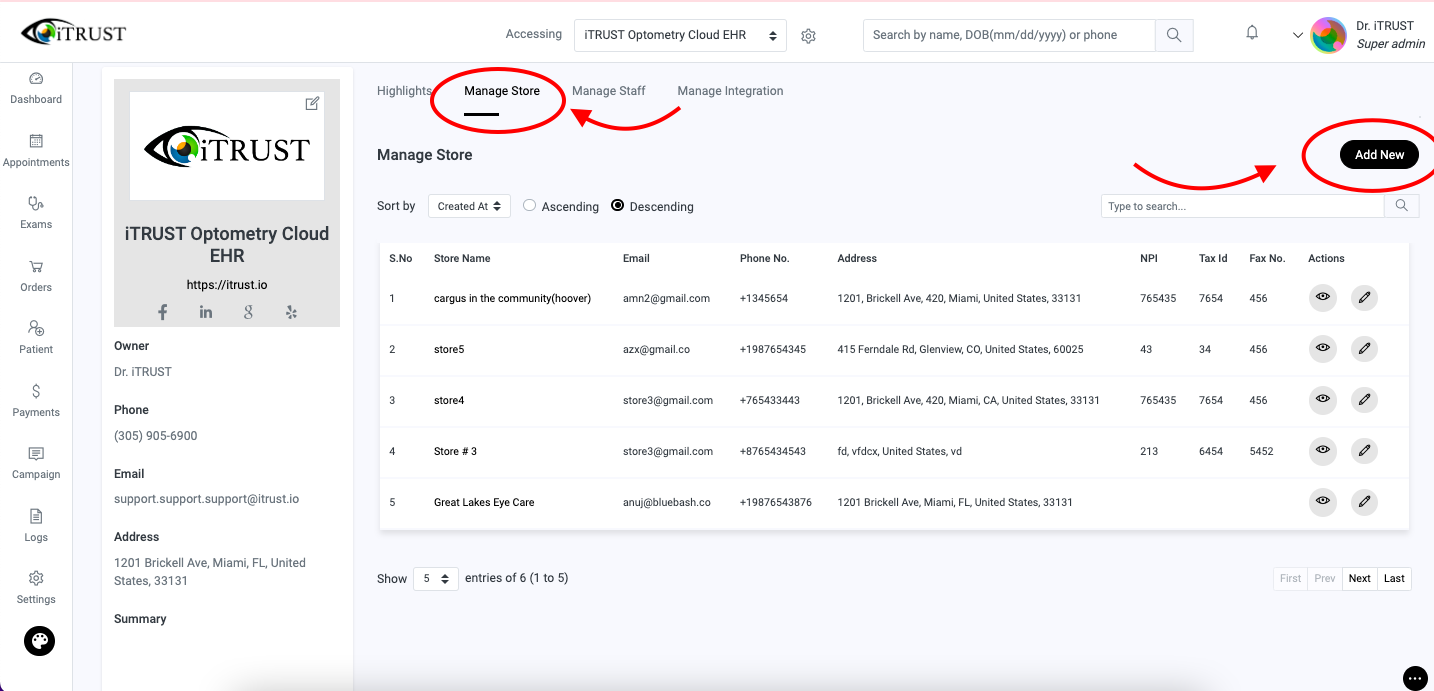The width and height of the screenshot is (1434, 691).
Task: Open the Facebook social icon link
Action: [x=163, y=312]
